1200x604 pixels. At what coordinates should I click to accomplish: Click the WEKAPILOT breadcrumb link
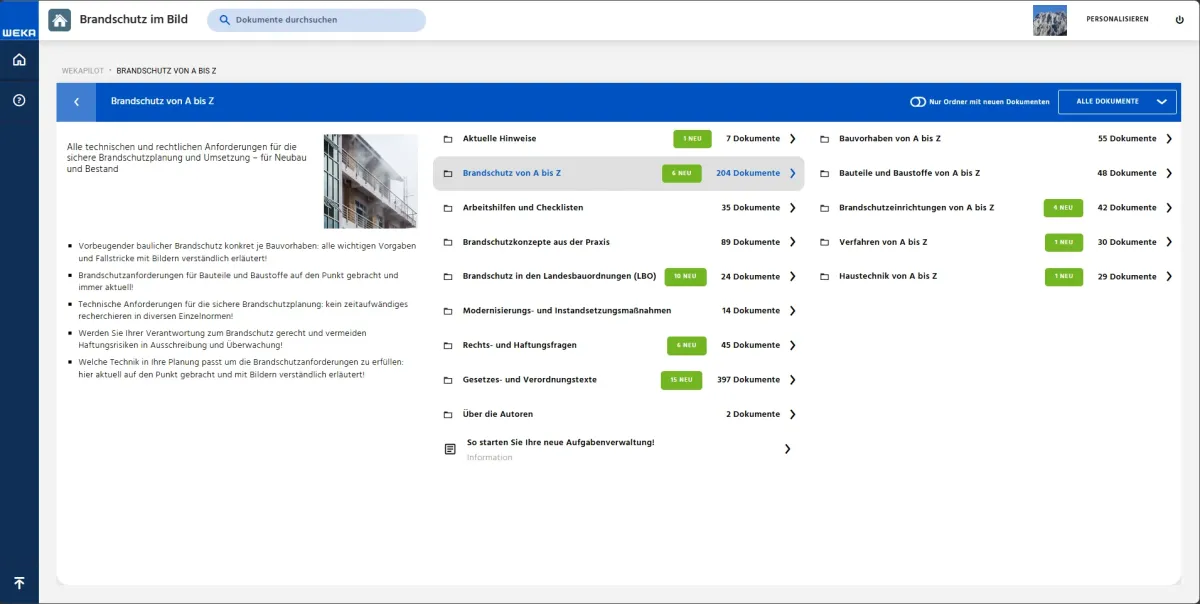coord(83,71)
